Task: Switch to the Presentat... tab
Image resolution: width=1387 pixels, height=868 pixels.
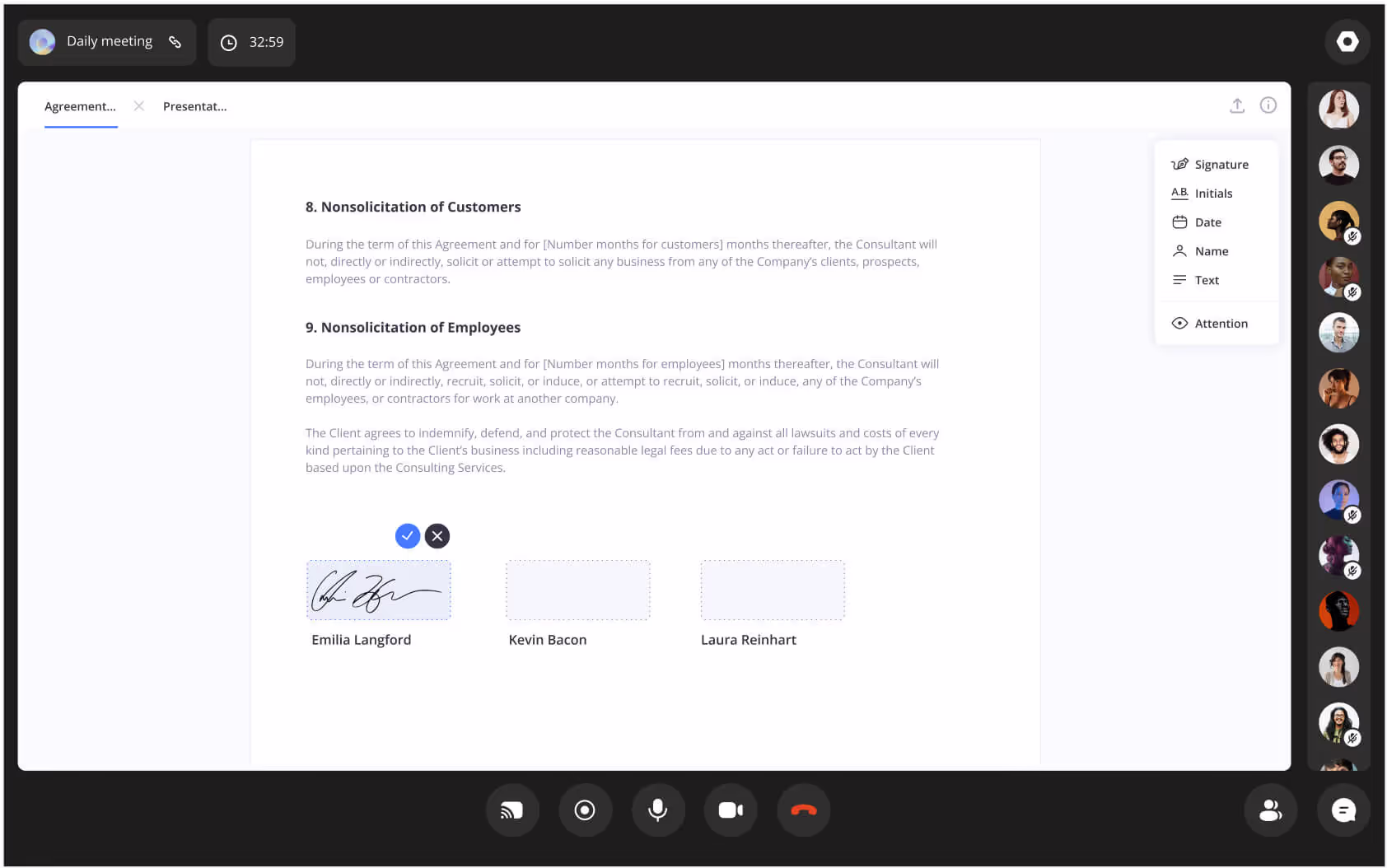Action: click(194, 106)
